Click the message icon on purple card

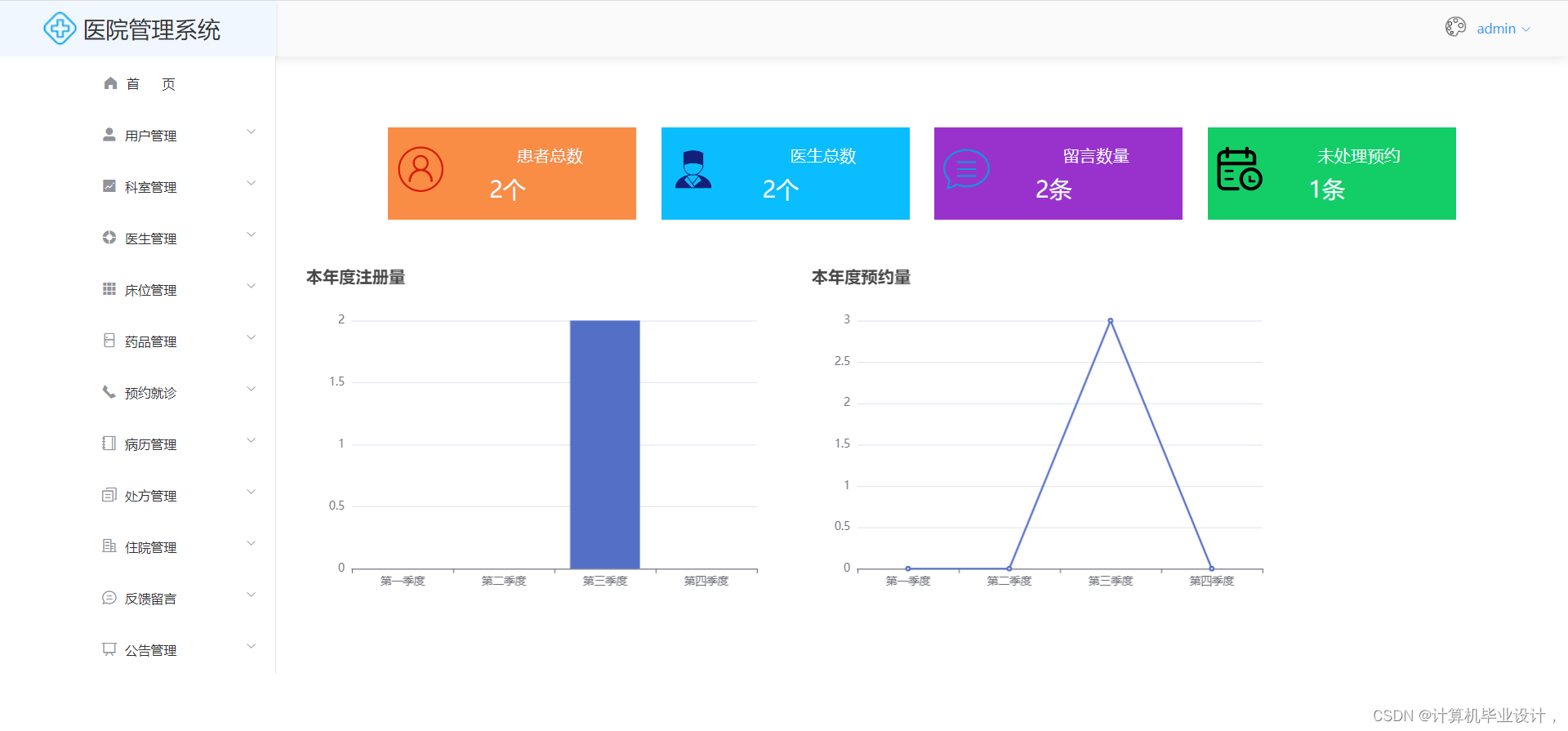click(966, 169)
